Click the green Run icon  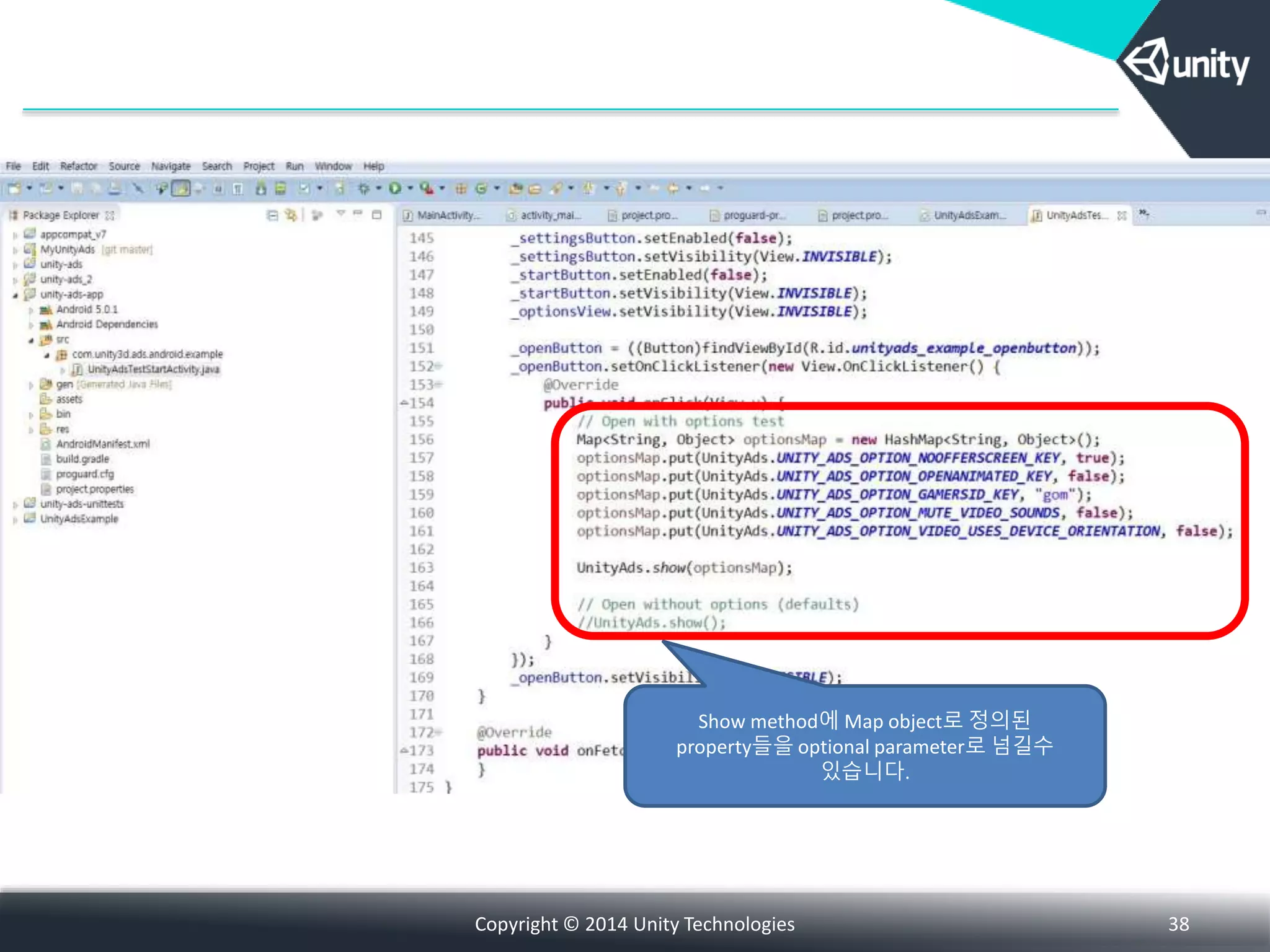point(394,188)
